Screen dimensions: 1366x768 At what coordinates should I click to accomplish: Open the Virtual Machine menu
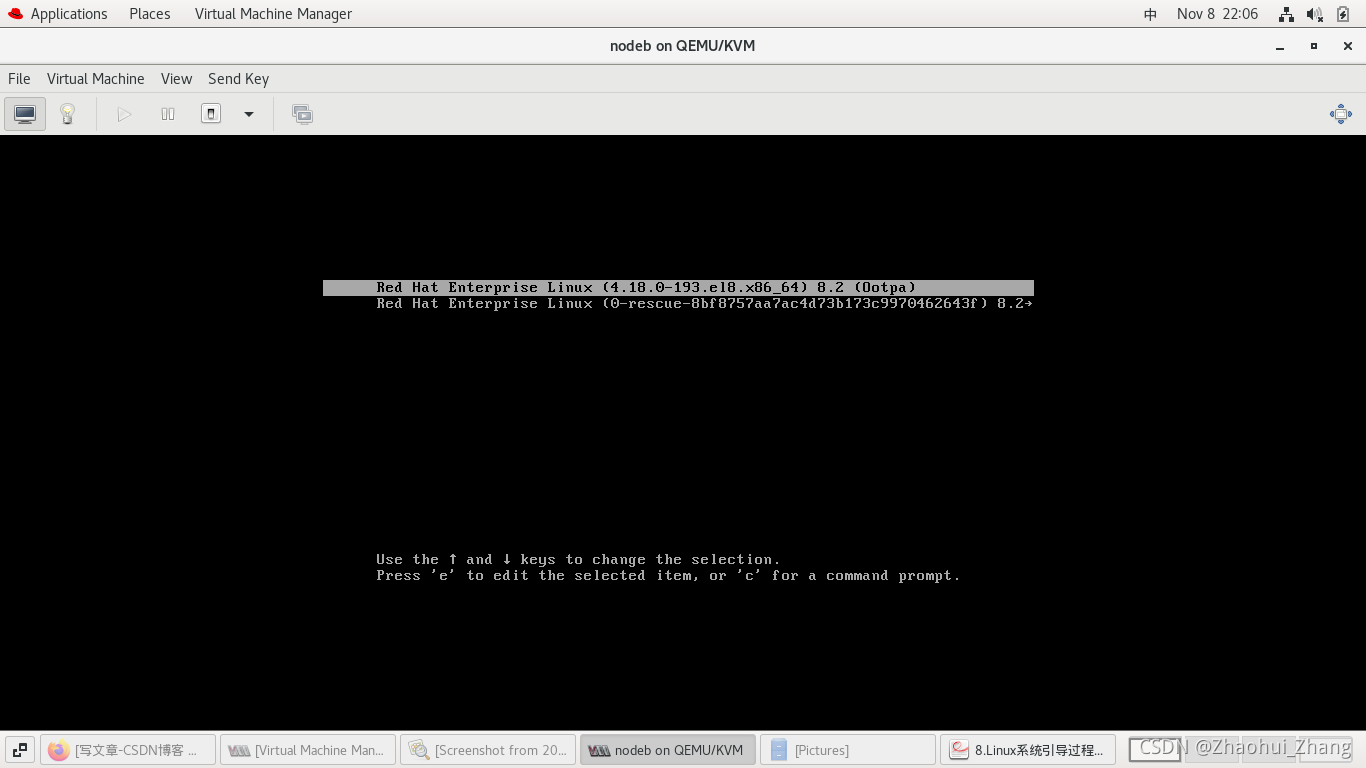(x=95, y=79)
